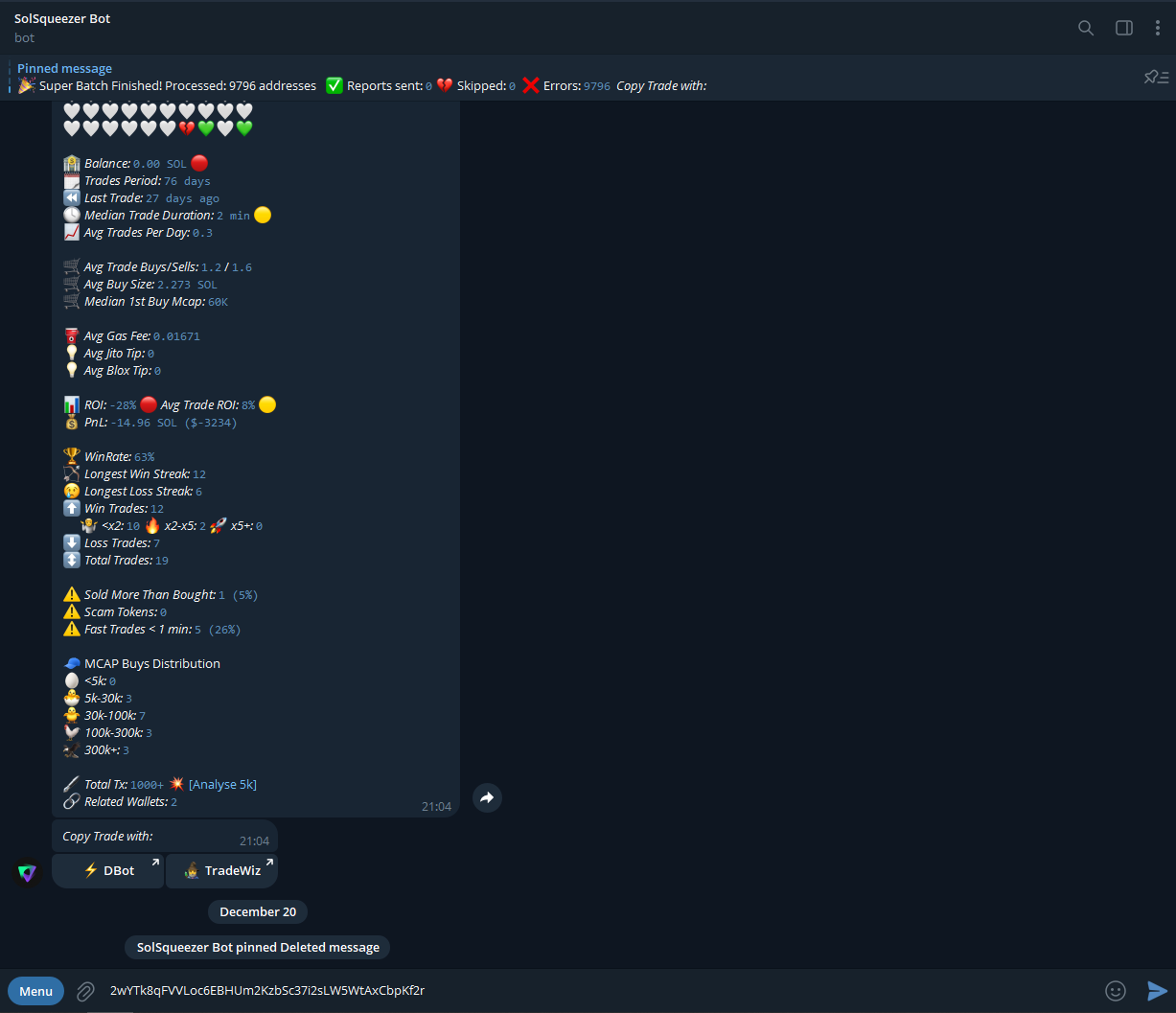Click the Related Wallets 2 line

click(120, 802)
